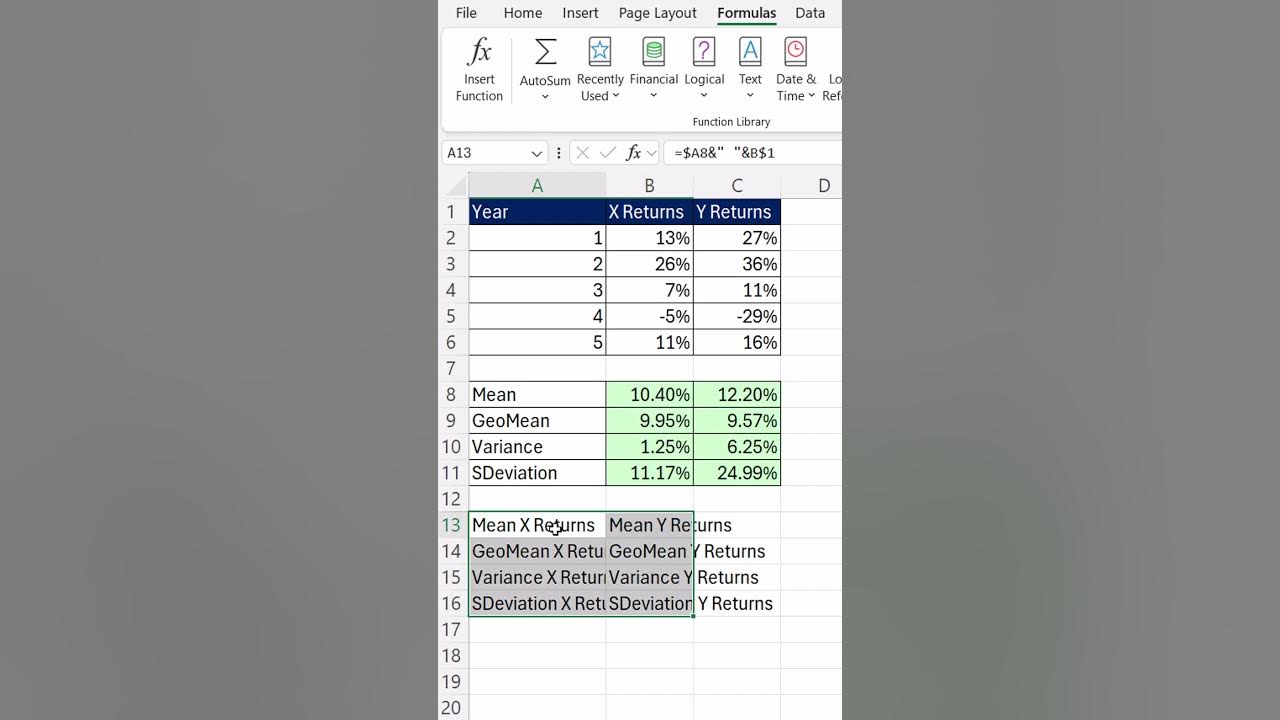Select cell with 10.40% mean

(x=649, y=394)
